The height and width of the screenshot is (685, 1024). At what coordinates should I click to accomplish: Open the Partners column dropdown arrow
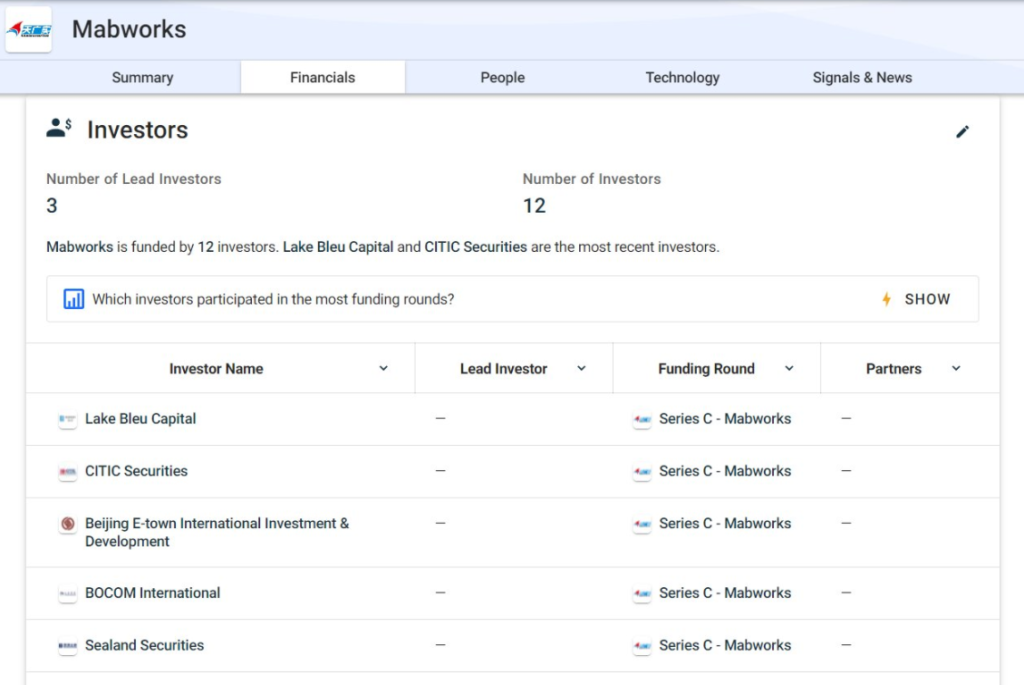(956, 369)
